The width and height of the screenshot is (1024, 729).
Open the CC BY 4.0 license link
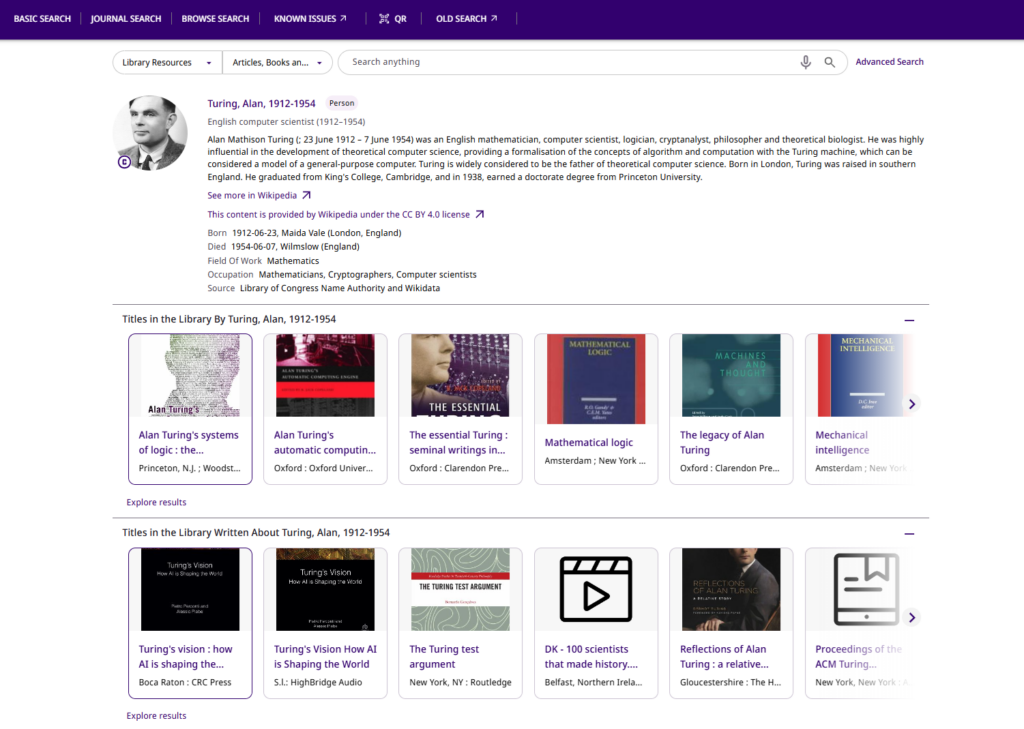coord(338,214)
